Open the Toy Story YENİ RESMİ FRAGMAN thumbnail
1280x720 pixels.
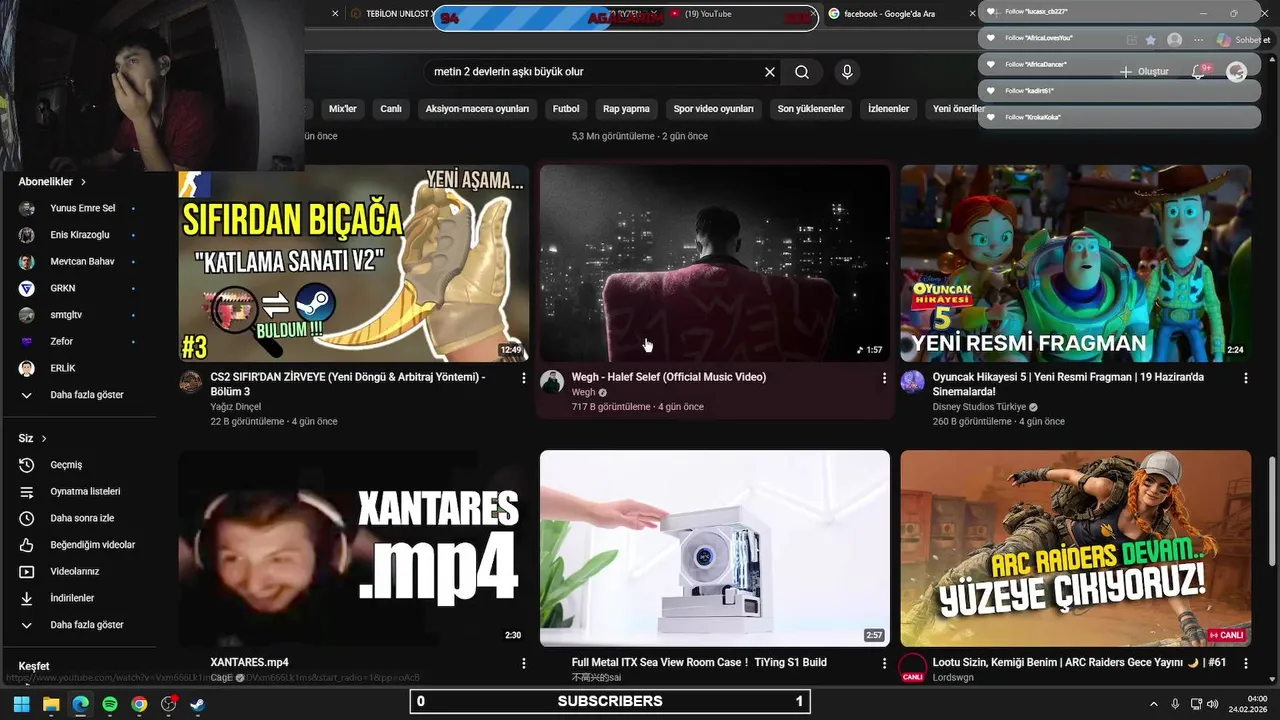[1076, 263]
